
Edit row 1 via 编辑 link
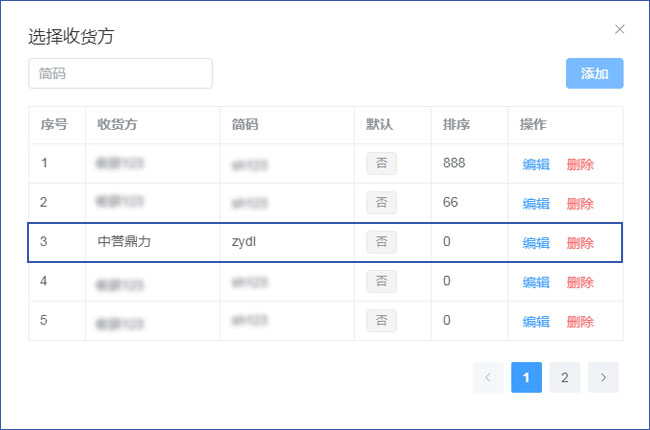pyautogui.click(x=536, y=164)
